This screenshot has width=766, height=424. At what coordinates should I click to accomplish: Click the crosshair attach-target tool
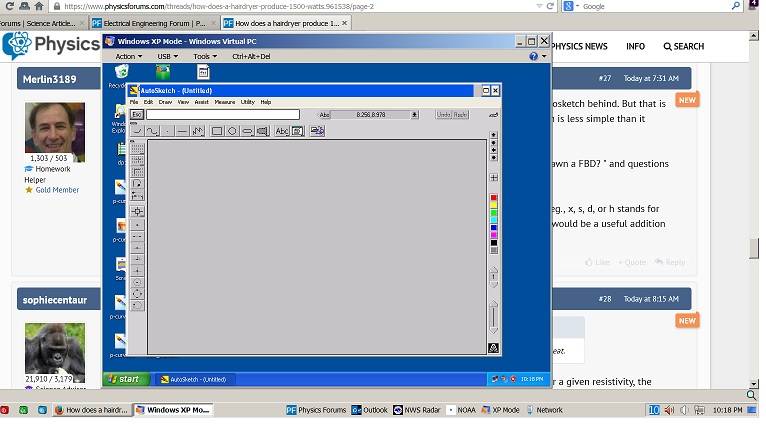(x=137, y=211)
